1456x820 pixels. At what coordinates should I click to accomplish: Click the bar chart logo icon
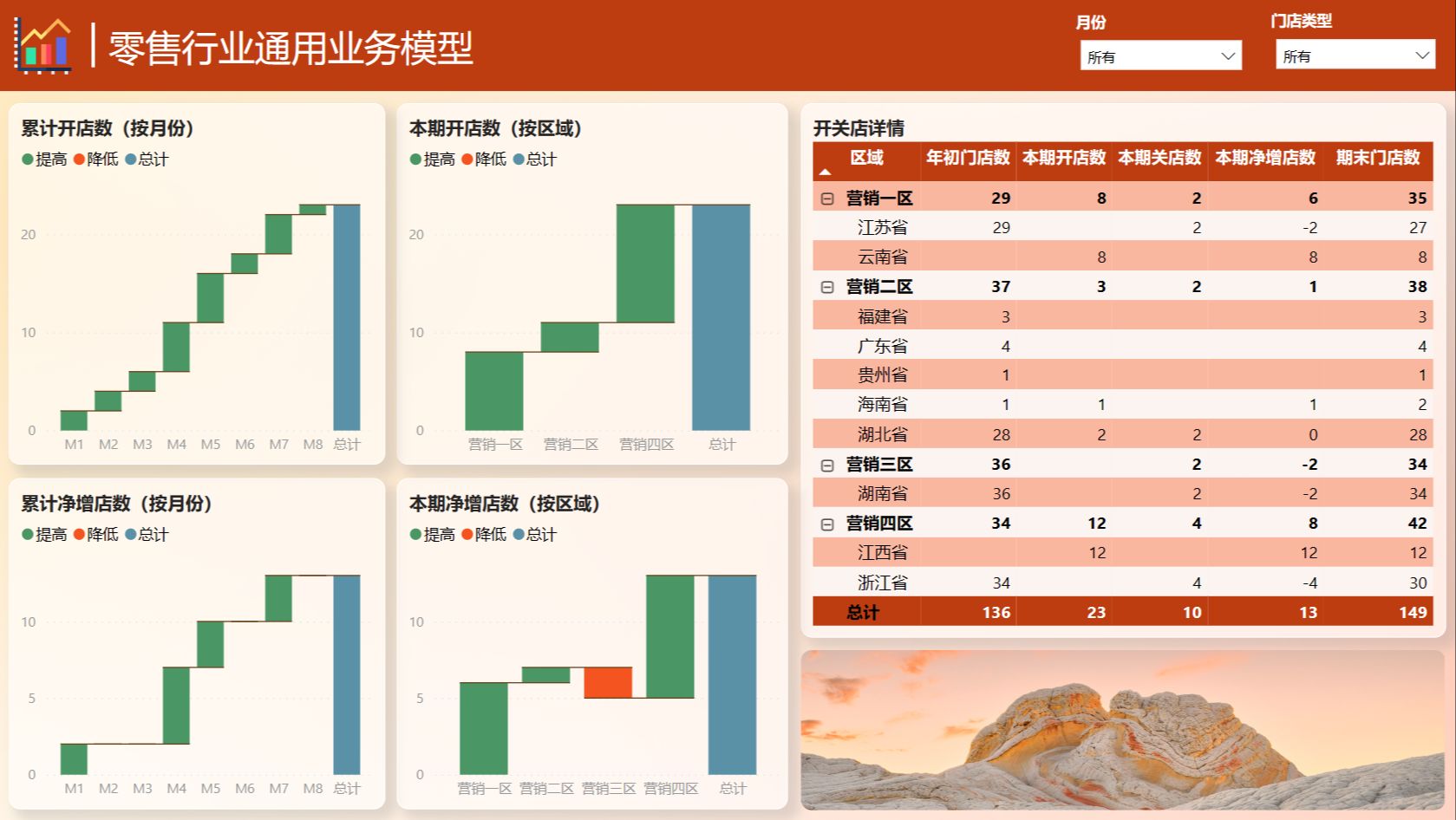(42, 46)
